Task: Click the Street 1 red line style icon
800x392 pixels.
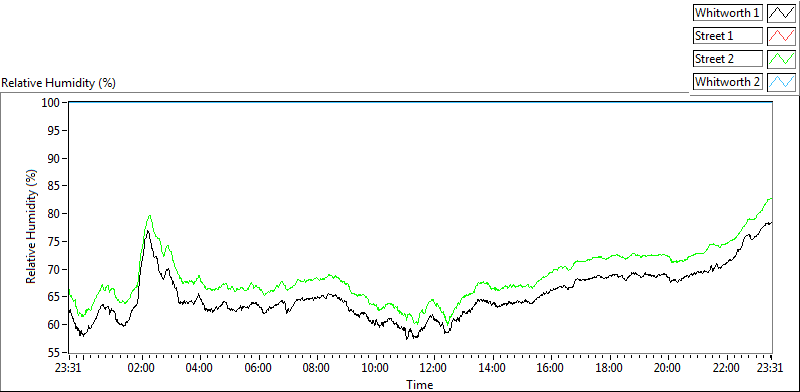Action: click(781, 36)
